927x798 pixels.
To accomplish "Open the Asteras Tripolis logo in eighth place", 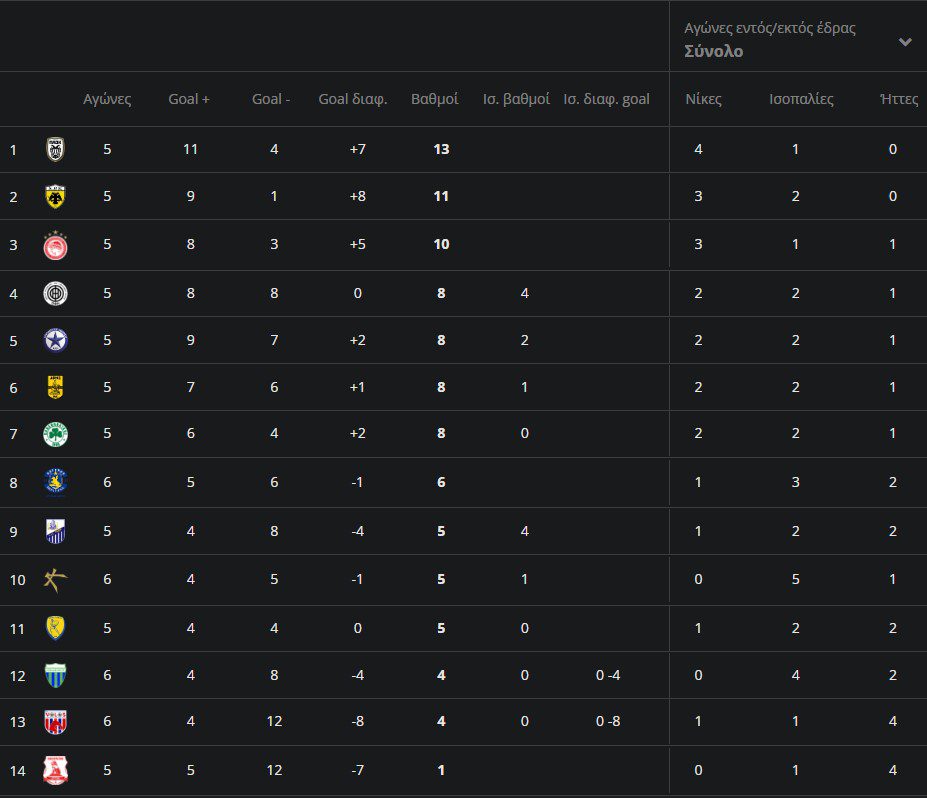I will click(x=55, y=482).
